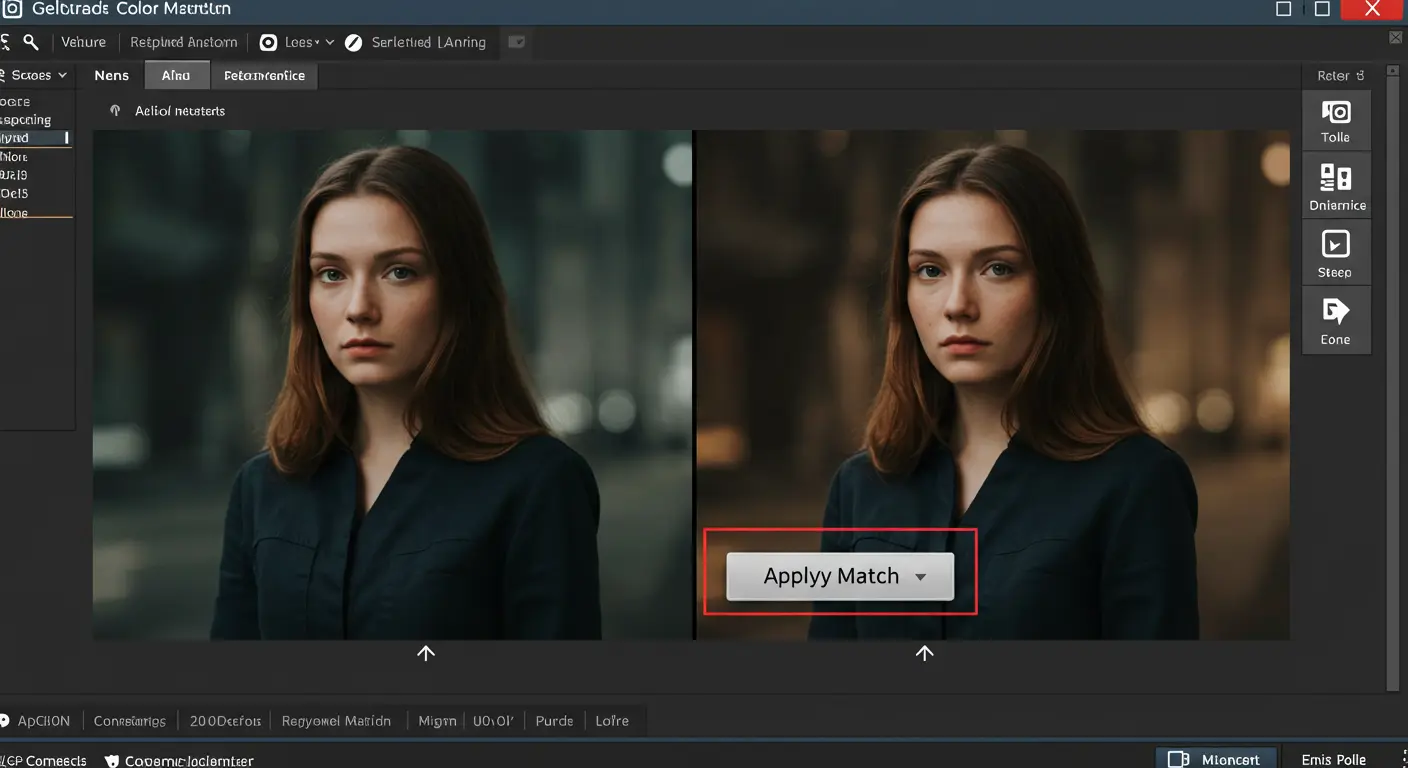Click the shield icon in the status bar

tap(112, 761)
